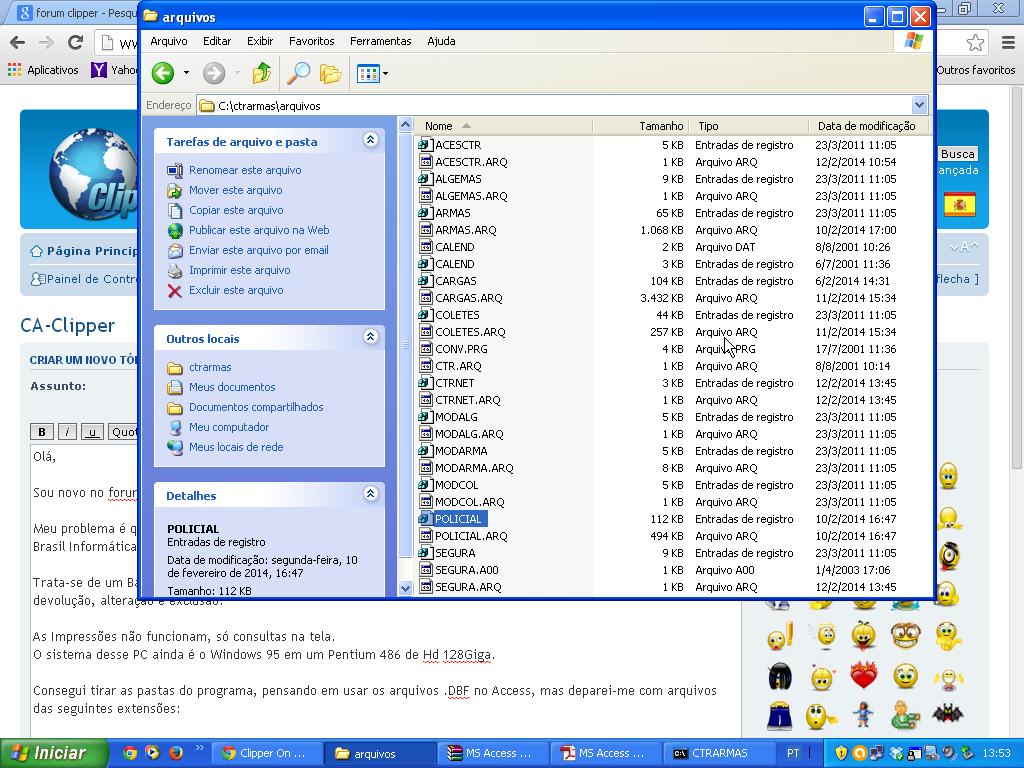Screen dimensions: 1024x768
Task: Click the Spanish flag icon
Action: [x=959, y=205]
